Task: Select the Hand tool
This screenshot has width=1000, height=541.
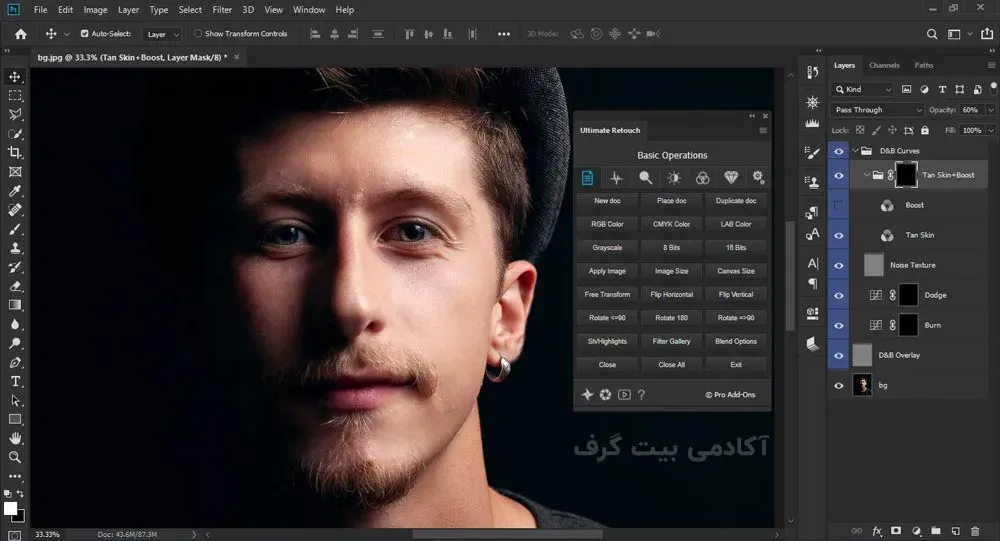Action: coord(15,438)
